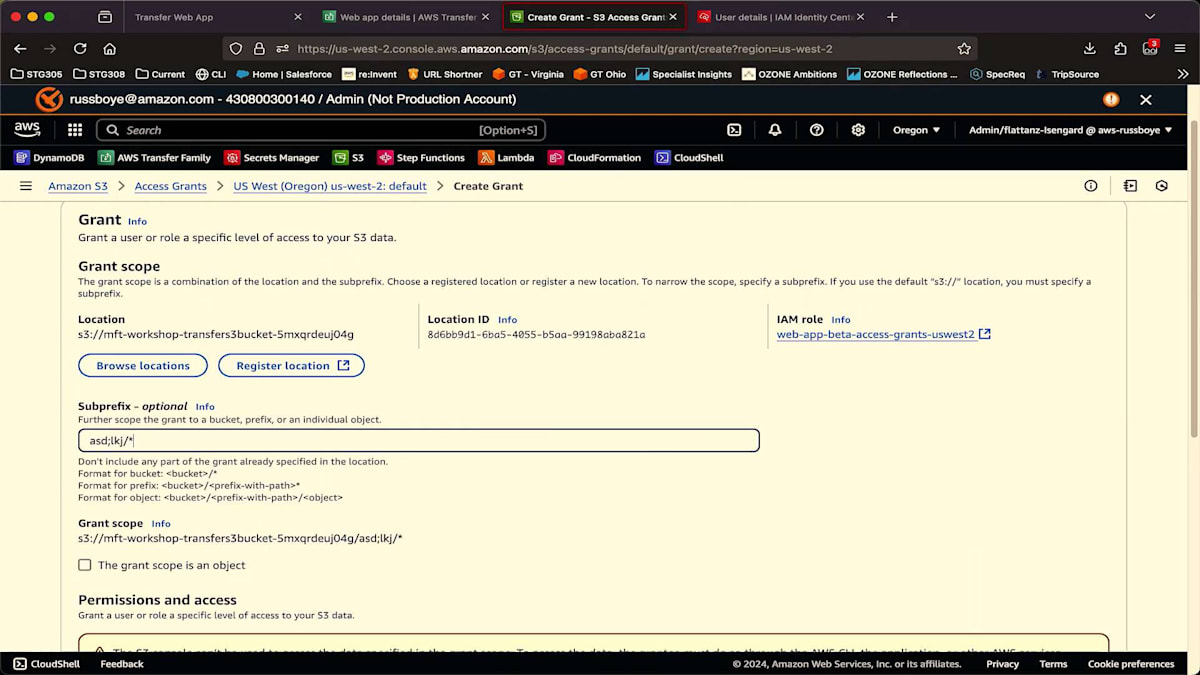Open CloudShell shortcut in favorites bar
Screen dimensions: 1200x675
[690, 158]
